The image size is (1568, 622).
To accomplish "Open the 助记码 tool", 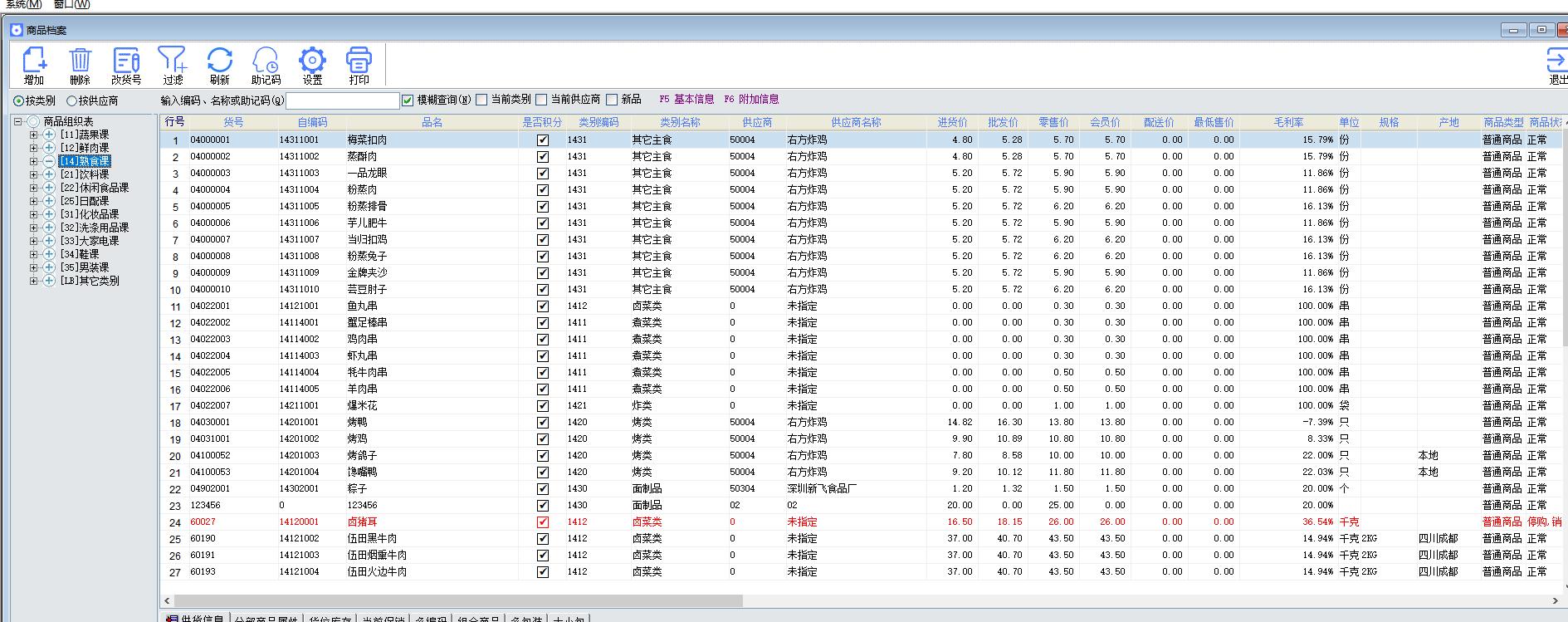I will pos(266,66).
